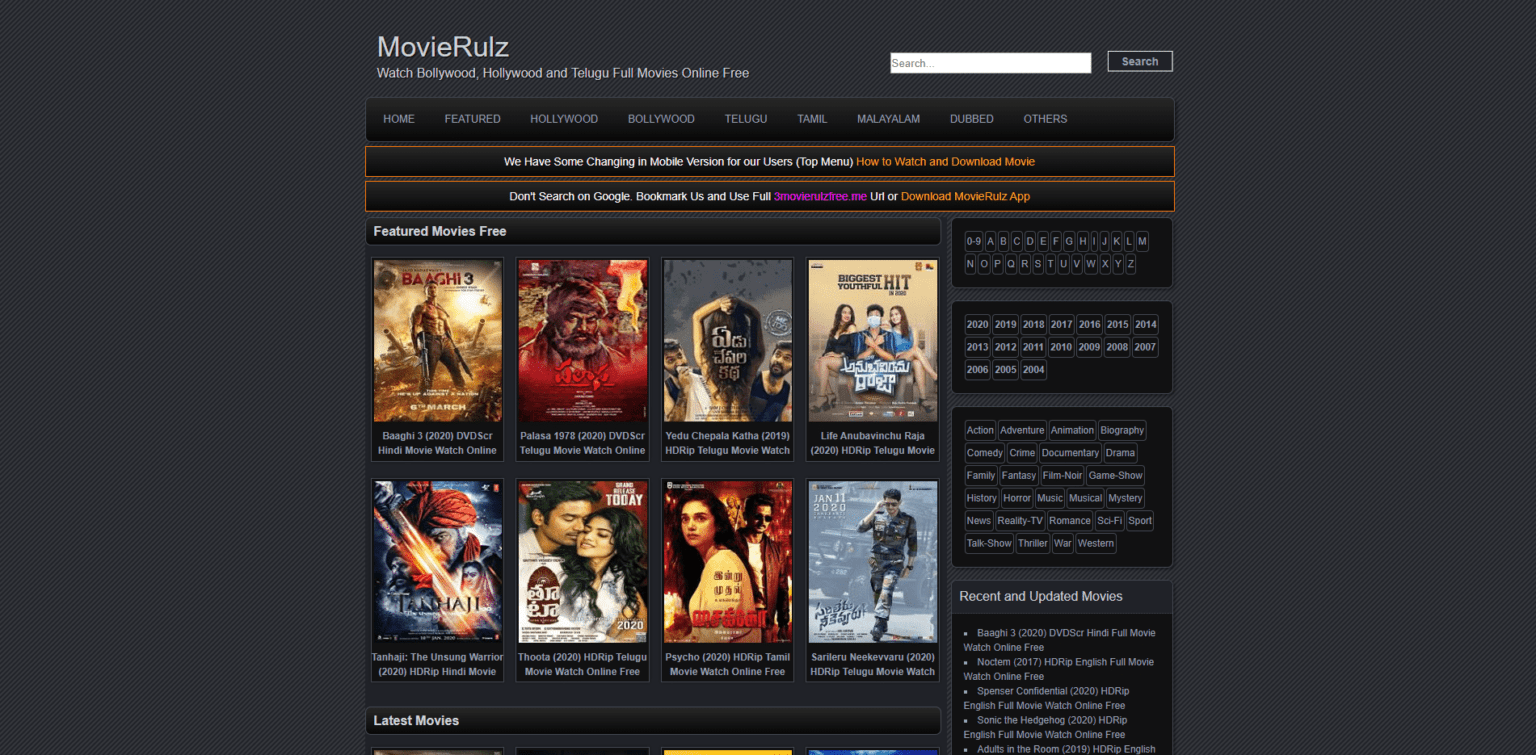This screenshot has height=755, width=1536.
Task: Select the Horror genre tag
Action: [1017, 498]
